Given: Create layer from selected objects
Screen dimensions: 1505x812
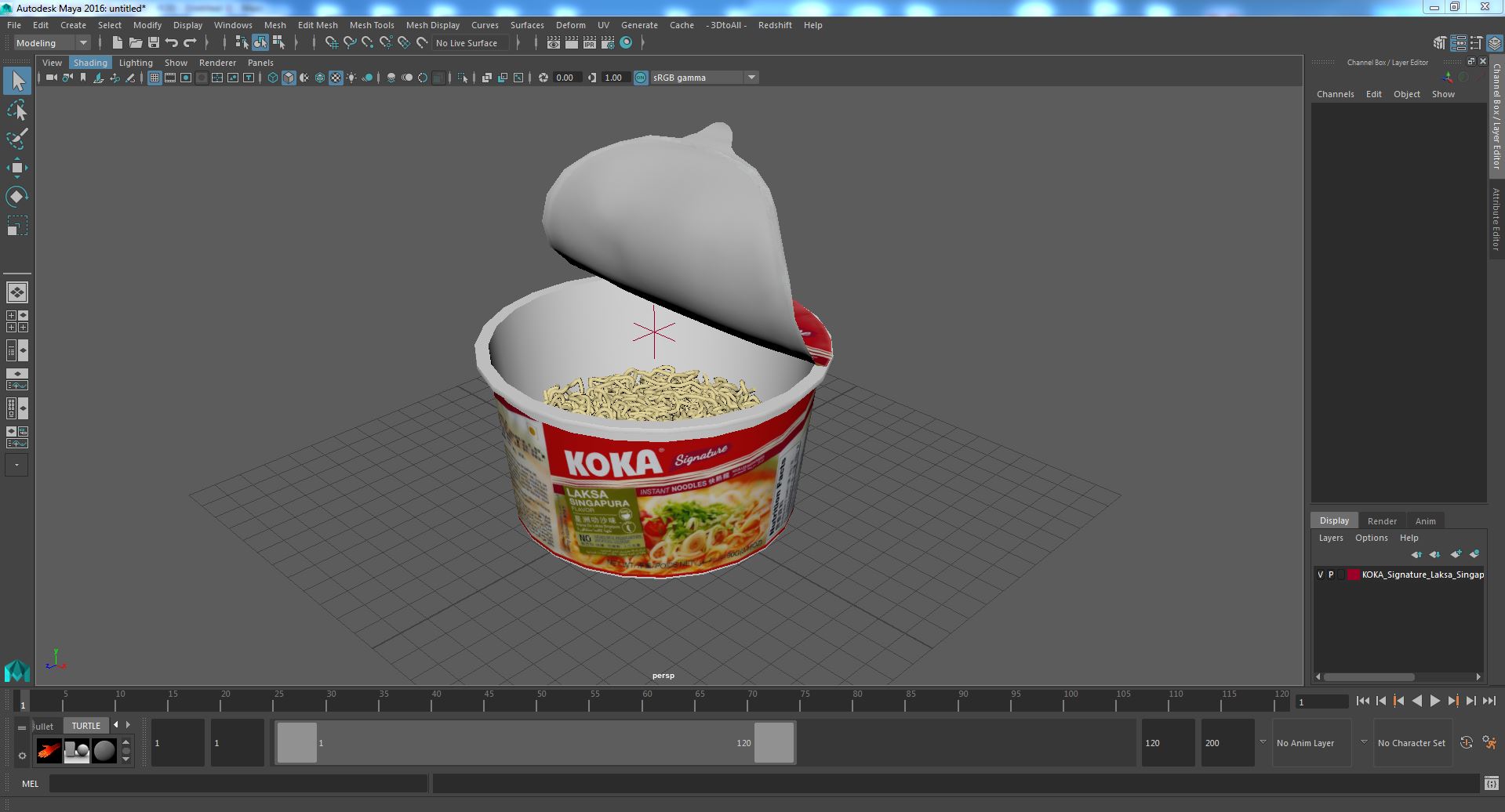Looking at the screenshot, I should [x=1474, y=554].
